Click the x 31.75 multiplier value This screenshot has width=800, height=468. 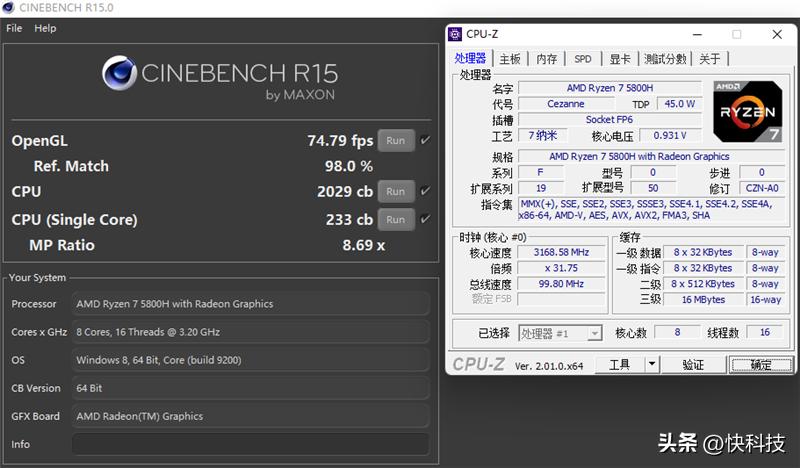coord(561,268)
